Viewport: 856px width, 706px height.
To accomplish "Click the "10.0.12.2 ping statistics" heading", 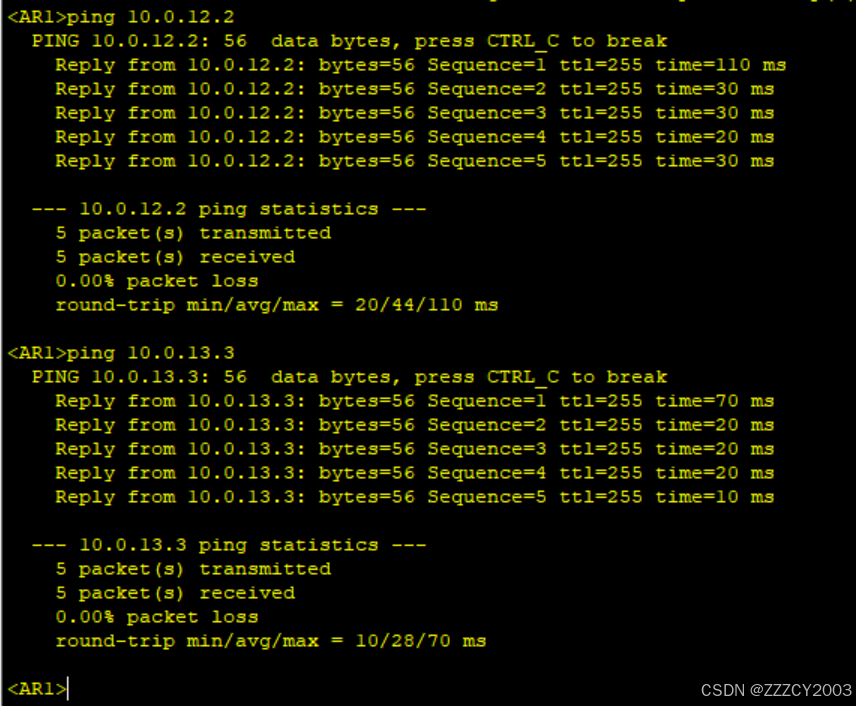I will (x=229, y=209).
